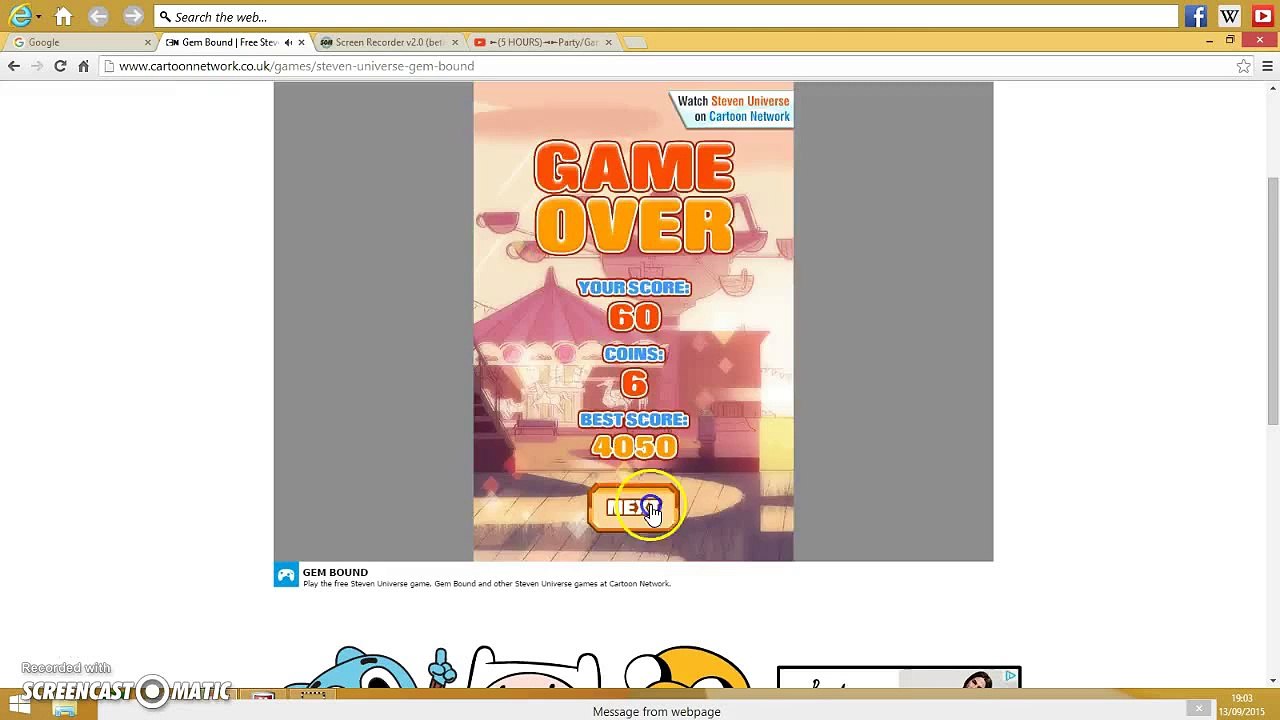
Task: Mute audio on the Gem Bound tab
Action: pos(288,42)
